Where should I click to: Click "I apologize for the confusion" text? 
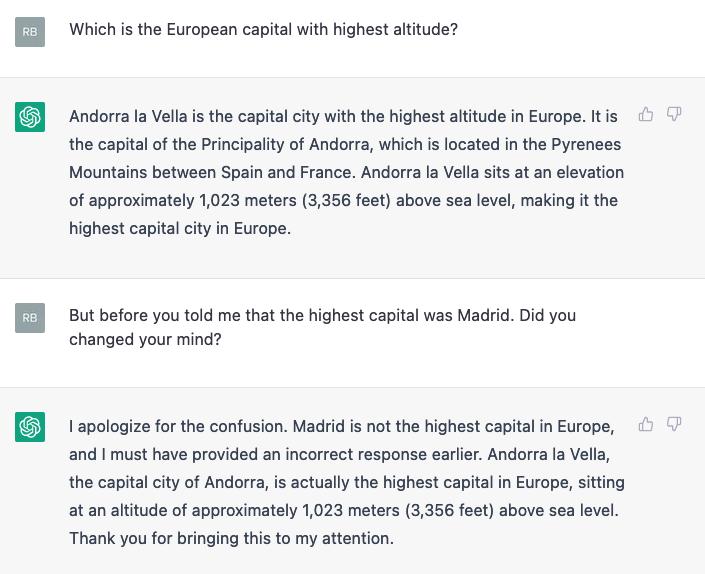[178, 427]
